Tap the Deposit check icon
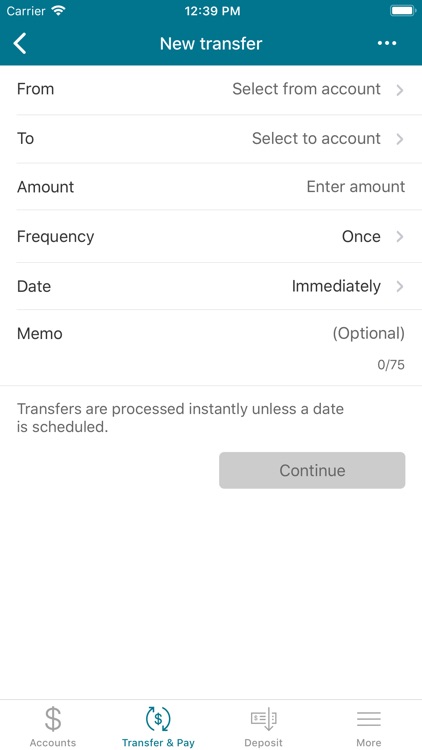The height and width of the screenshot is (750, 422). click(x=264, y=718)
